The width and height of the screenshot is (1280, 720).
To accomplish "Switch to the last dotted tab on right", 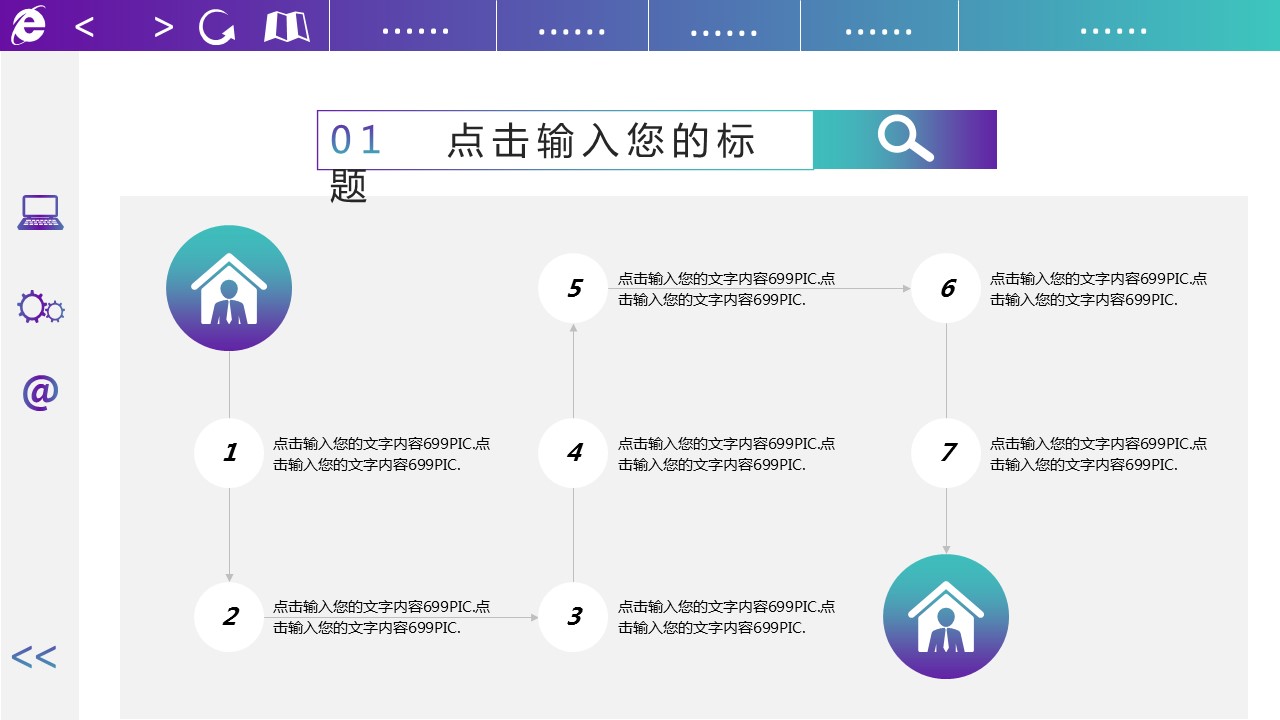I will pyautogui.click(x=1114, y=30).
